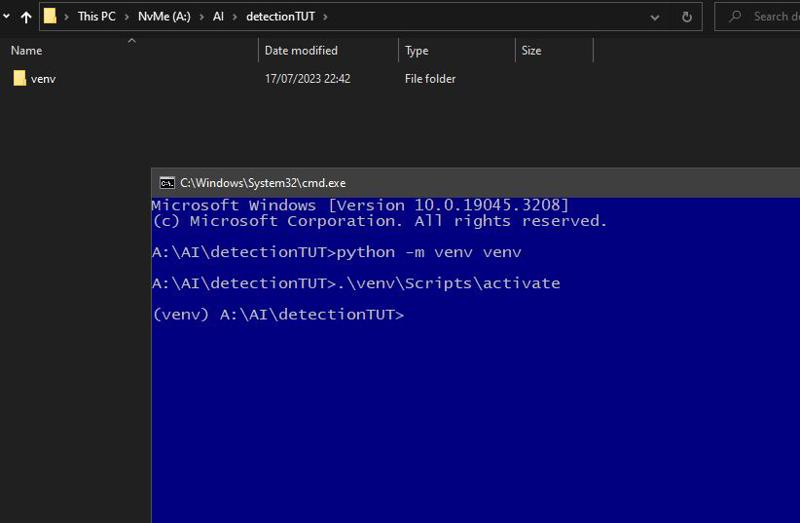Sort files by Type column
This screenshot has height=523, width=800.
[416, 51]
